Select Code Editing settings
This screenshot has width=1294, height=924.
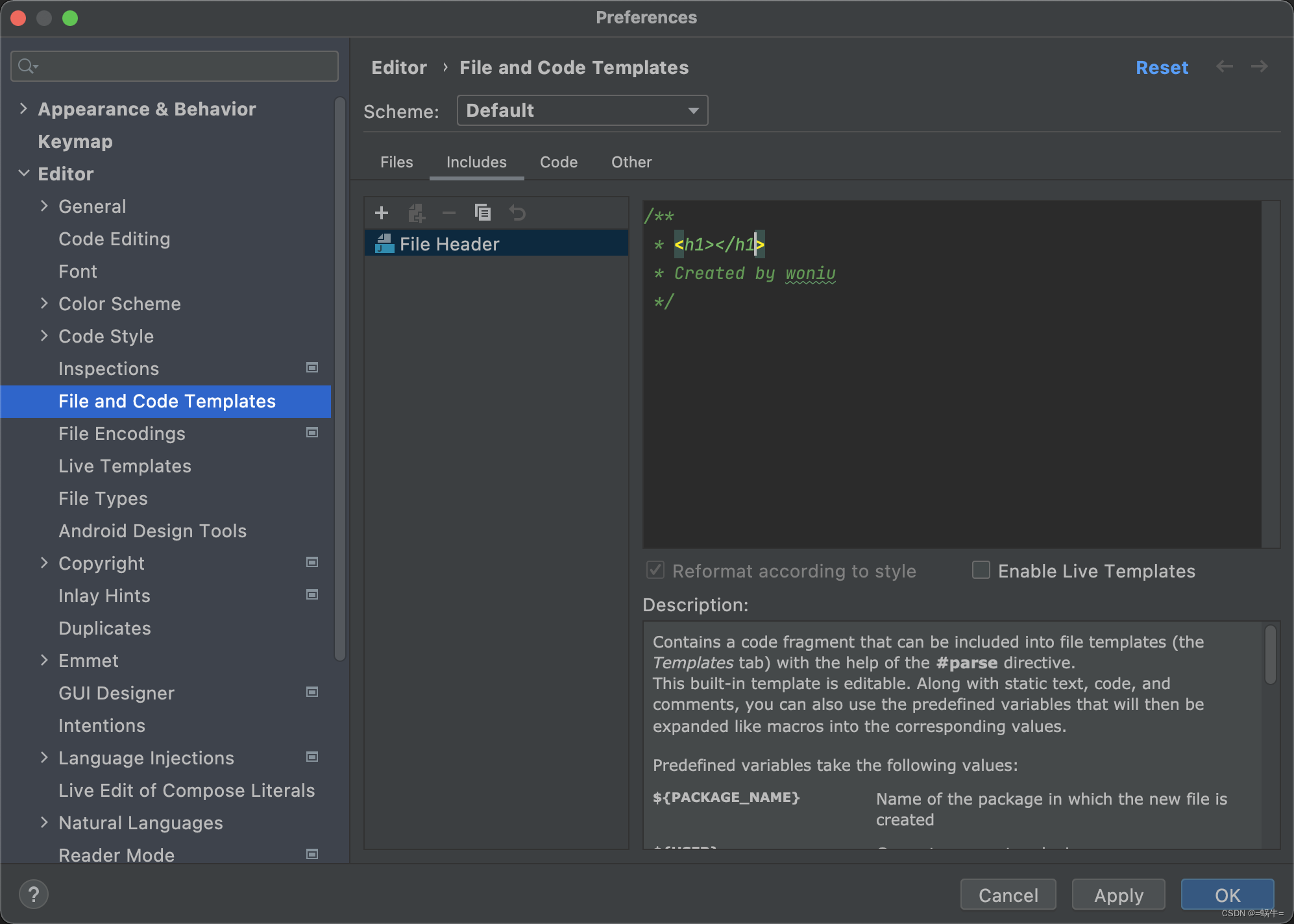tap(114, 239)
